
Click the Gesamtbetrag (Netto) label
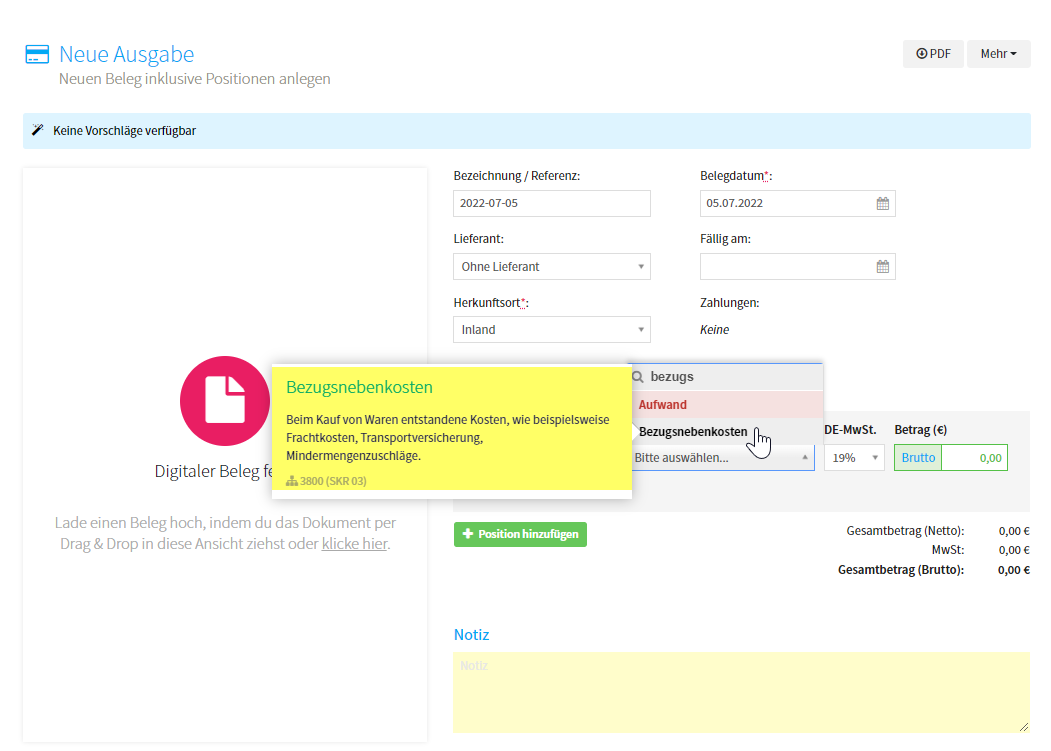pos(905,530)
